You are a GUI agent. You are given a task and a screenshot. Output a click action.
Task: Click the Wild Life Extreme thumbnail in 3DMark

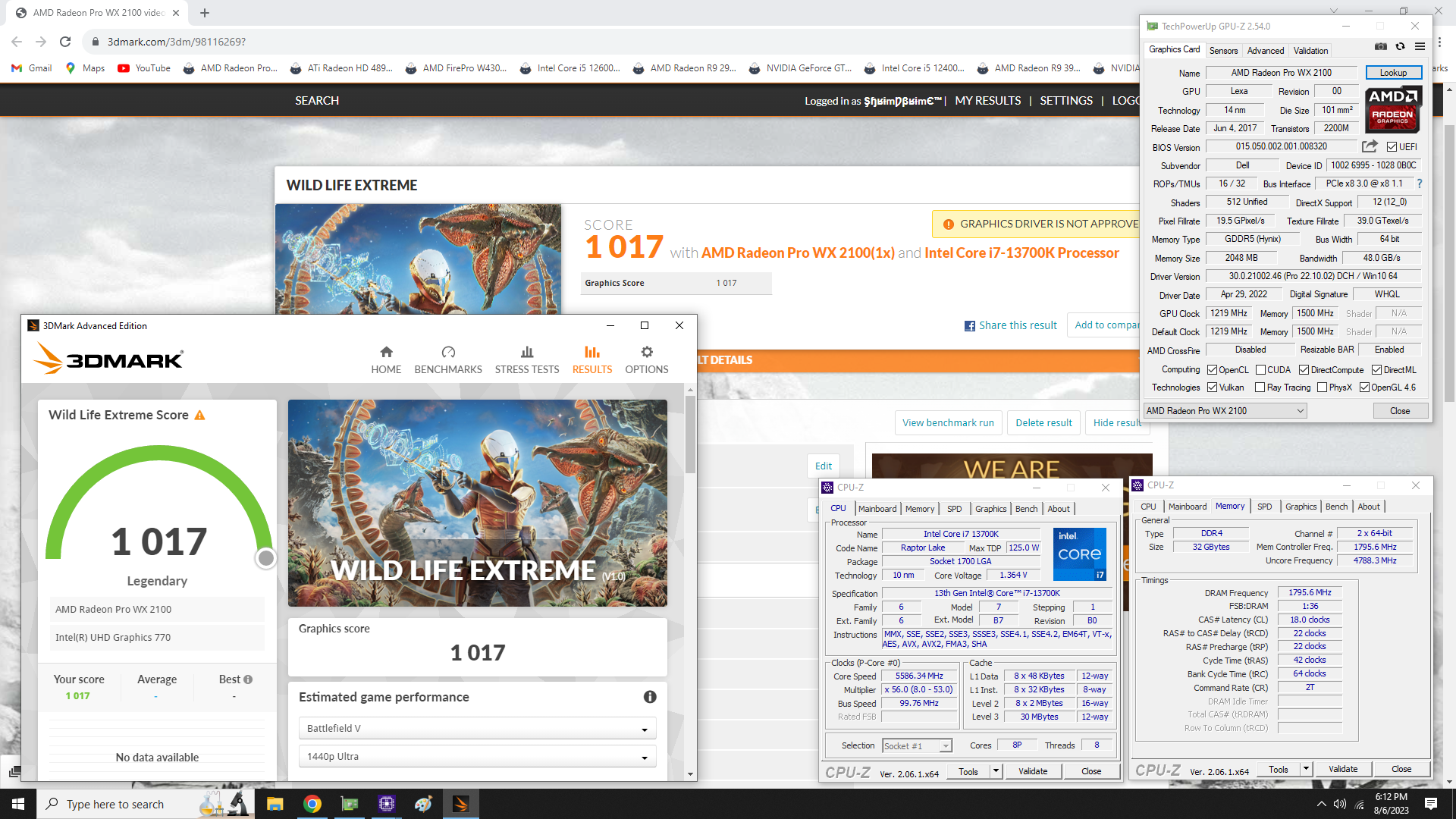click(478, 503)
